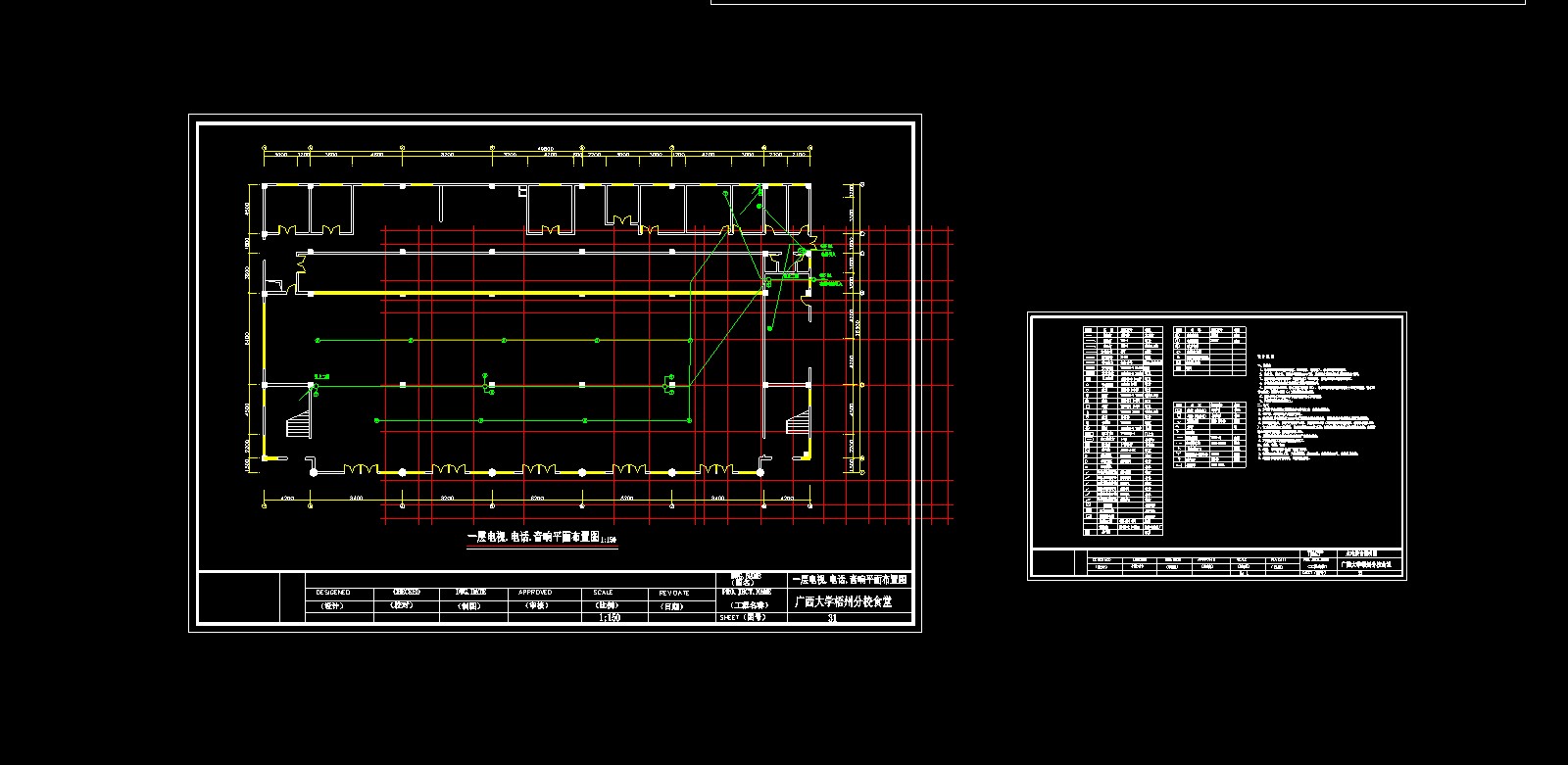
Task: Select the '1:150' scale value in the title block
Action: click(x=610, y=618)
